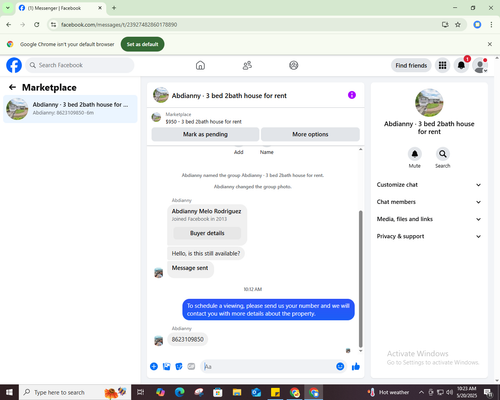Viewport: 500px width, 400px height.
Task: Launch Microsoft Edge from taskbar
Action: pos(179,392)
